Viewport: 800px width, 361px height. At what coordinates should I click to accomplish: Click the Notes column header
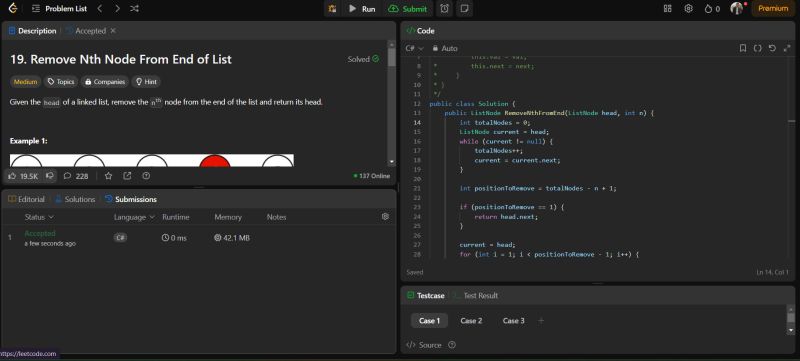[x=277, y=217]
